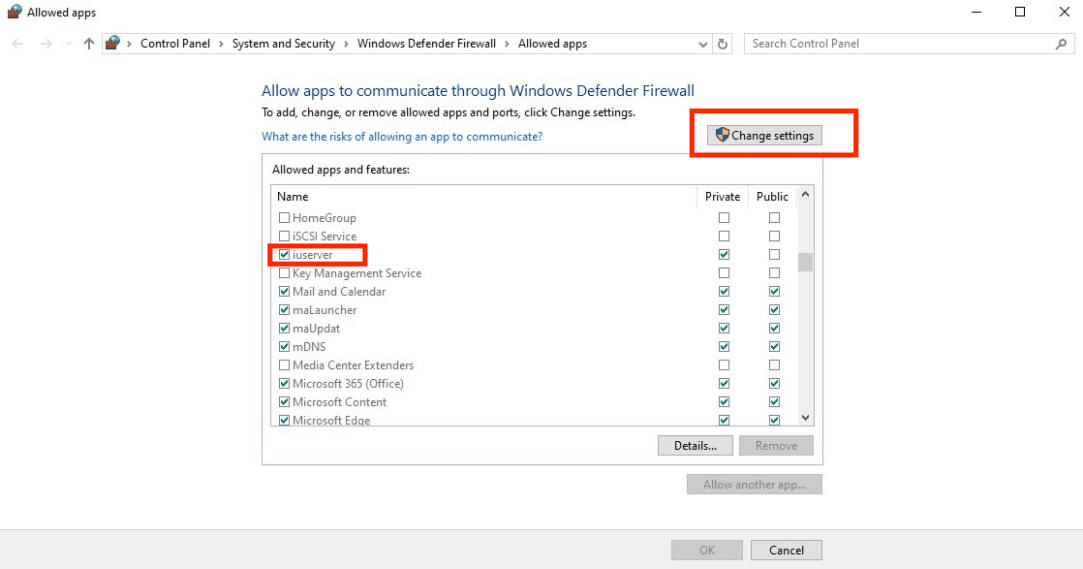1083x569 pixels.
Task: Expand the chevron after Windows Defender Firewall
Action: [x=507, y=44]
